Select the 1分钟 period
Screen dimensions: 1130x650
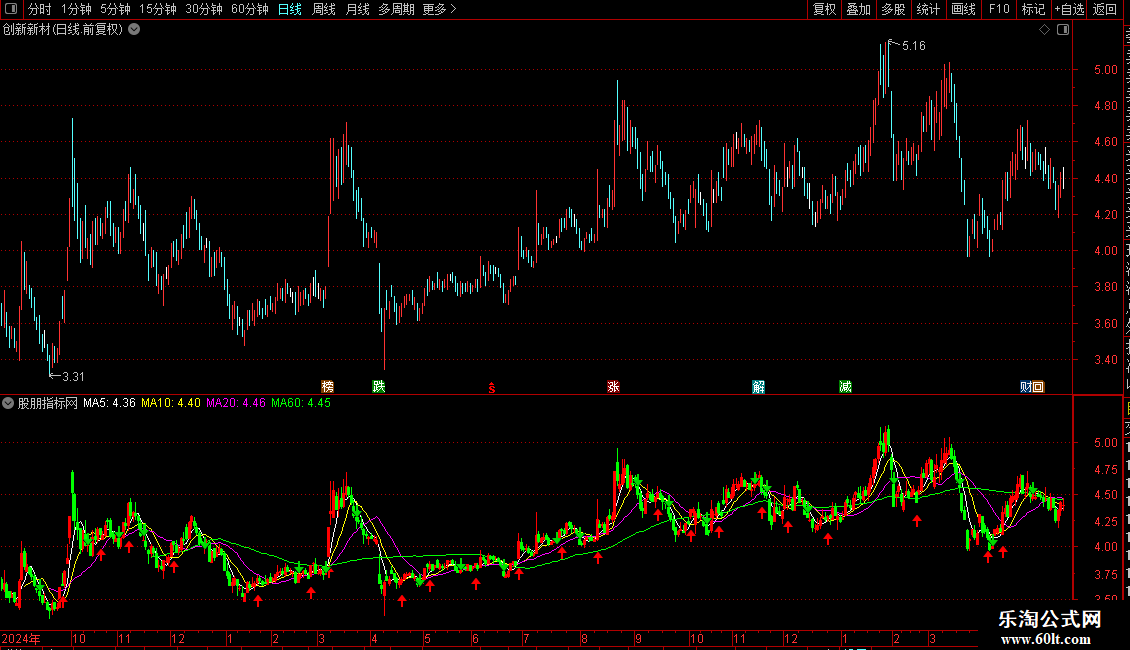pyautogui.click(x=76, y=9)
